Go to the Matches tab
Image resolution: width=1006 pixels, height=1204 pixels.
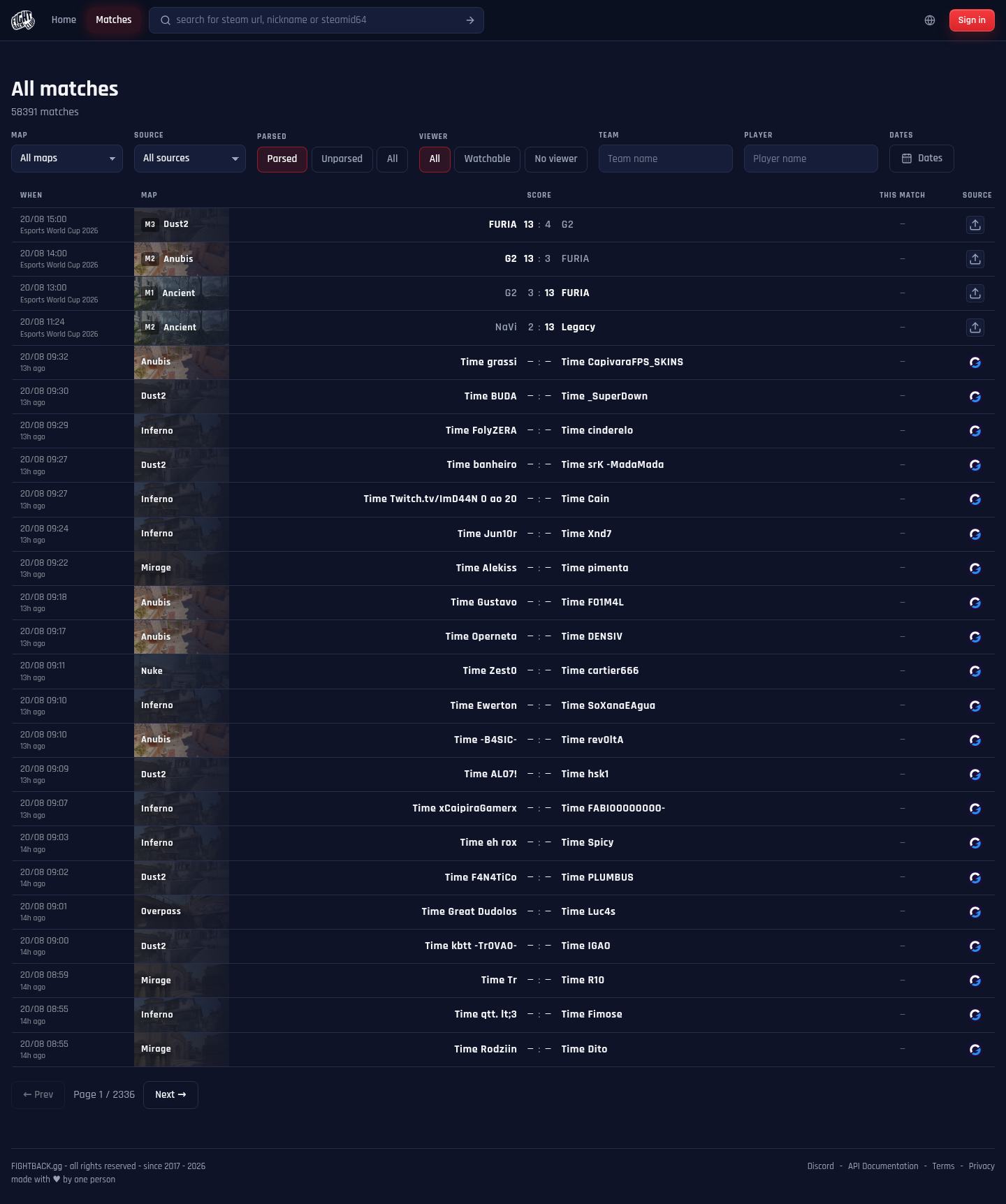[113, 20]
